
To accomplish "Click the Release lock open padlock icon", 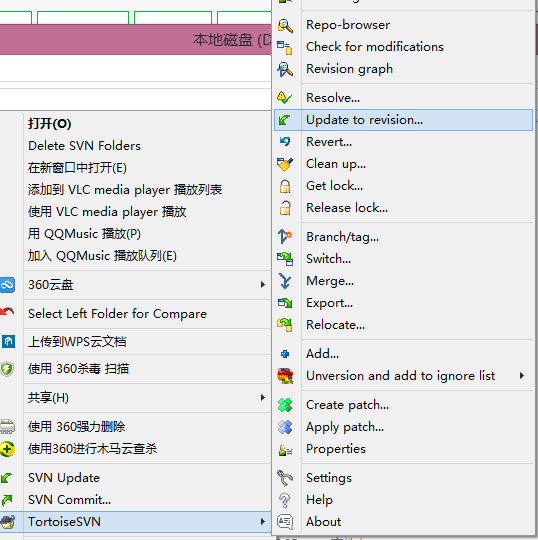I will [285, 208].
